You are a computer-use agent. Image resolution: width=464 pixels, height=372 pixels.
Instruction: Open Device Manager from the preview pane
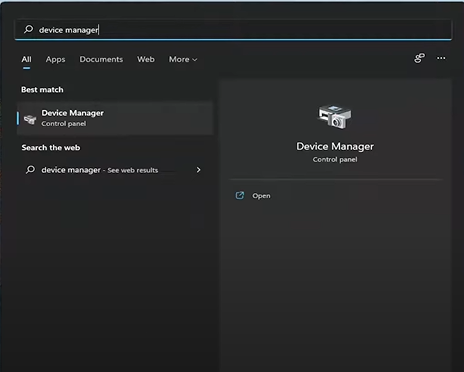[261, 196]
